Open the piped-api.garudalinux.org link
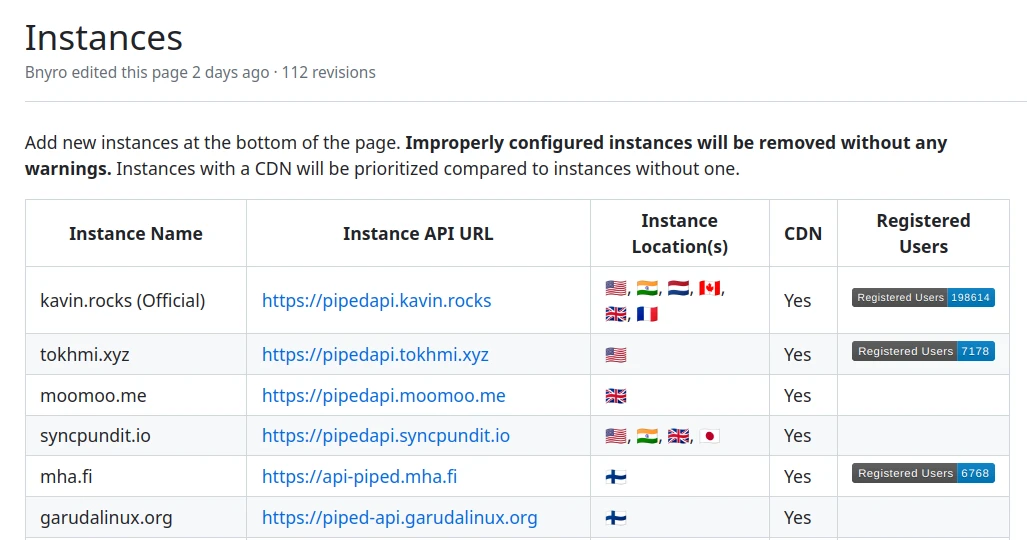This screenshot has height=540, width=1027. pos(399,518)
